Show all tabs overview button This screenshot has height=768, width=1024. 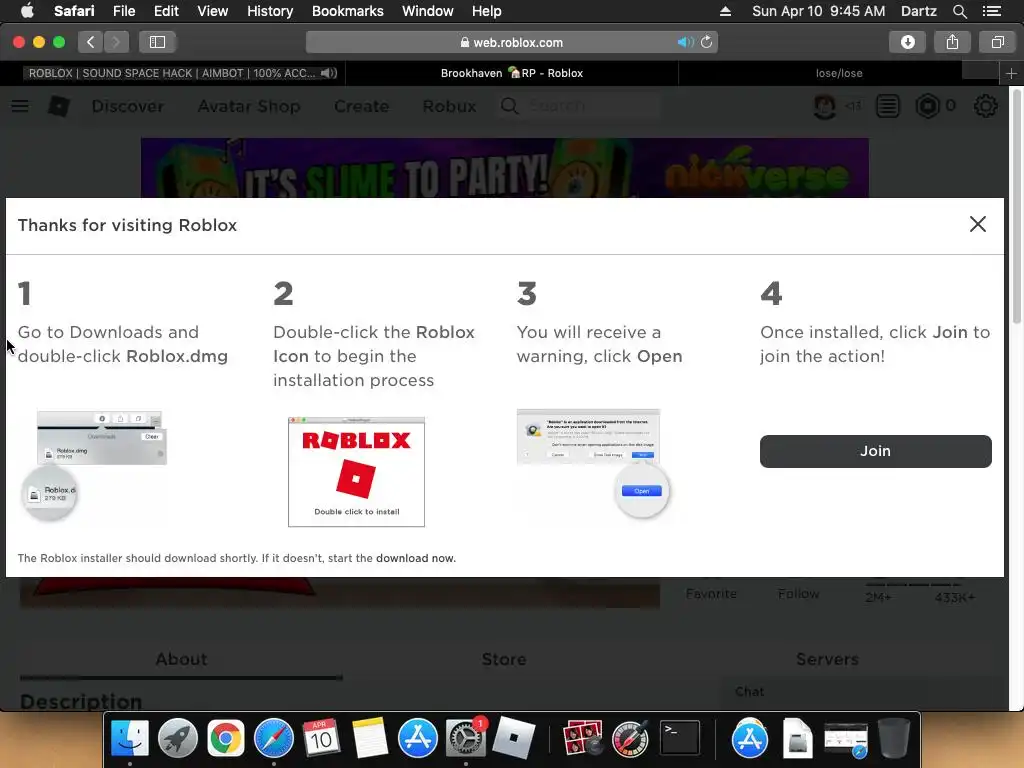[x=997, y=42]
